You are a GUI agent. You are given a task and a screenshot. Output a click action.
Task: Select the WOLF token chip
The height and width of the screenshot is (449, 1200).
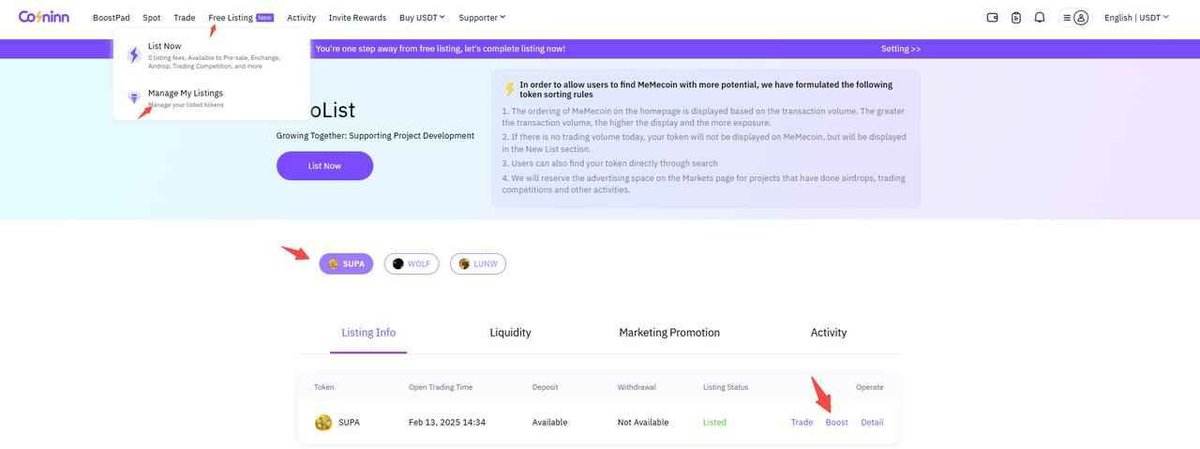coord(411,264)
